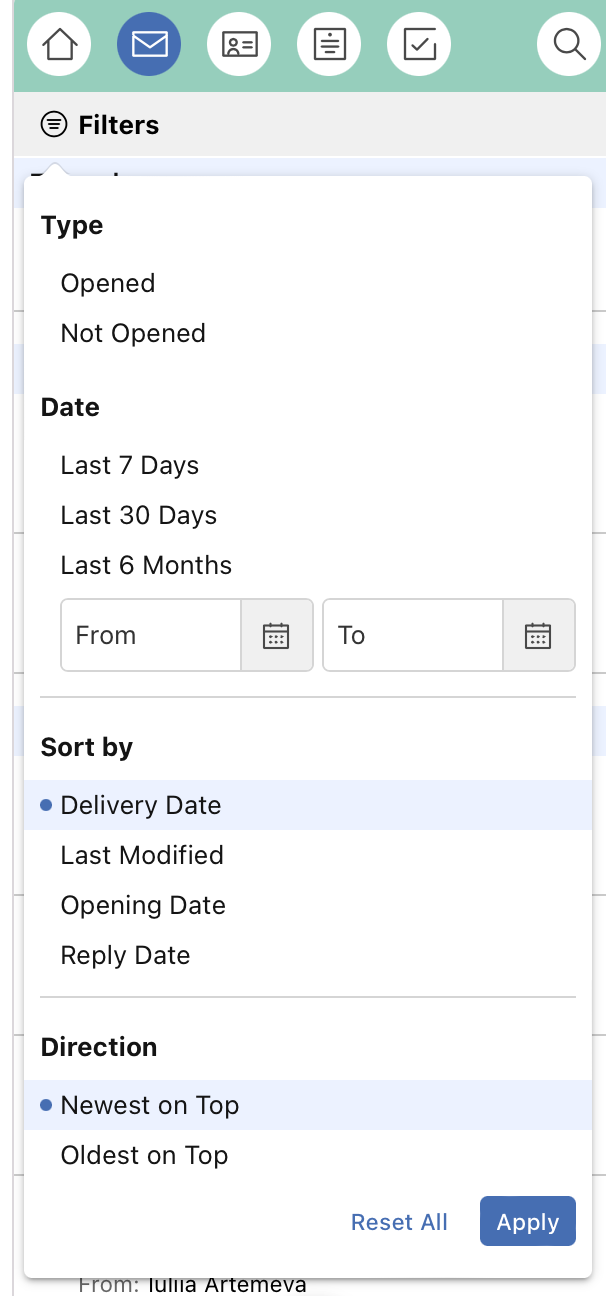The width and height of the screenshot is (606, 1296).
Task: Open the Contacts card icon
Action: tap(239, 44)
